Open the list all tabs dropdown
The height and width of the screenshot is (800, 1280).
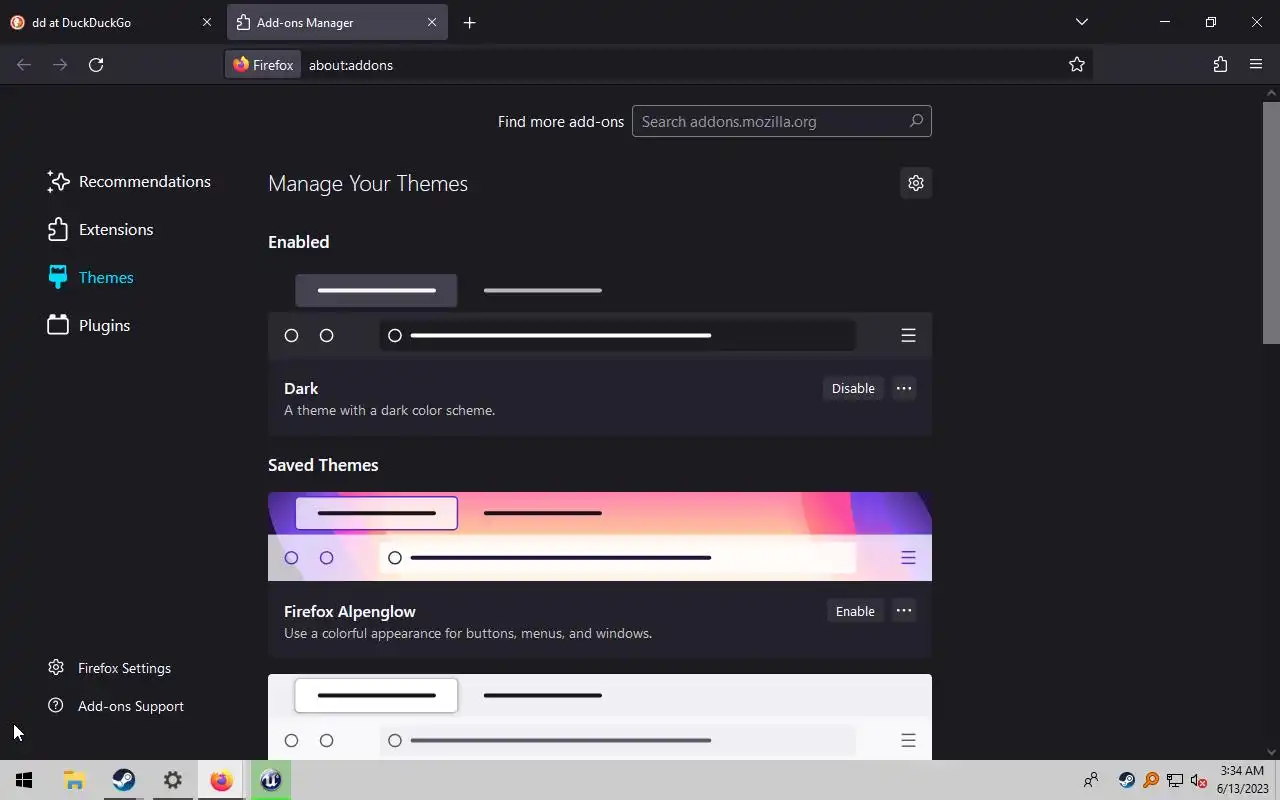coord(1081,22)
